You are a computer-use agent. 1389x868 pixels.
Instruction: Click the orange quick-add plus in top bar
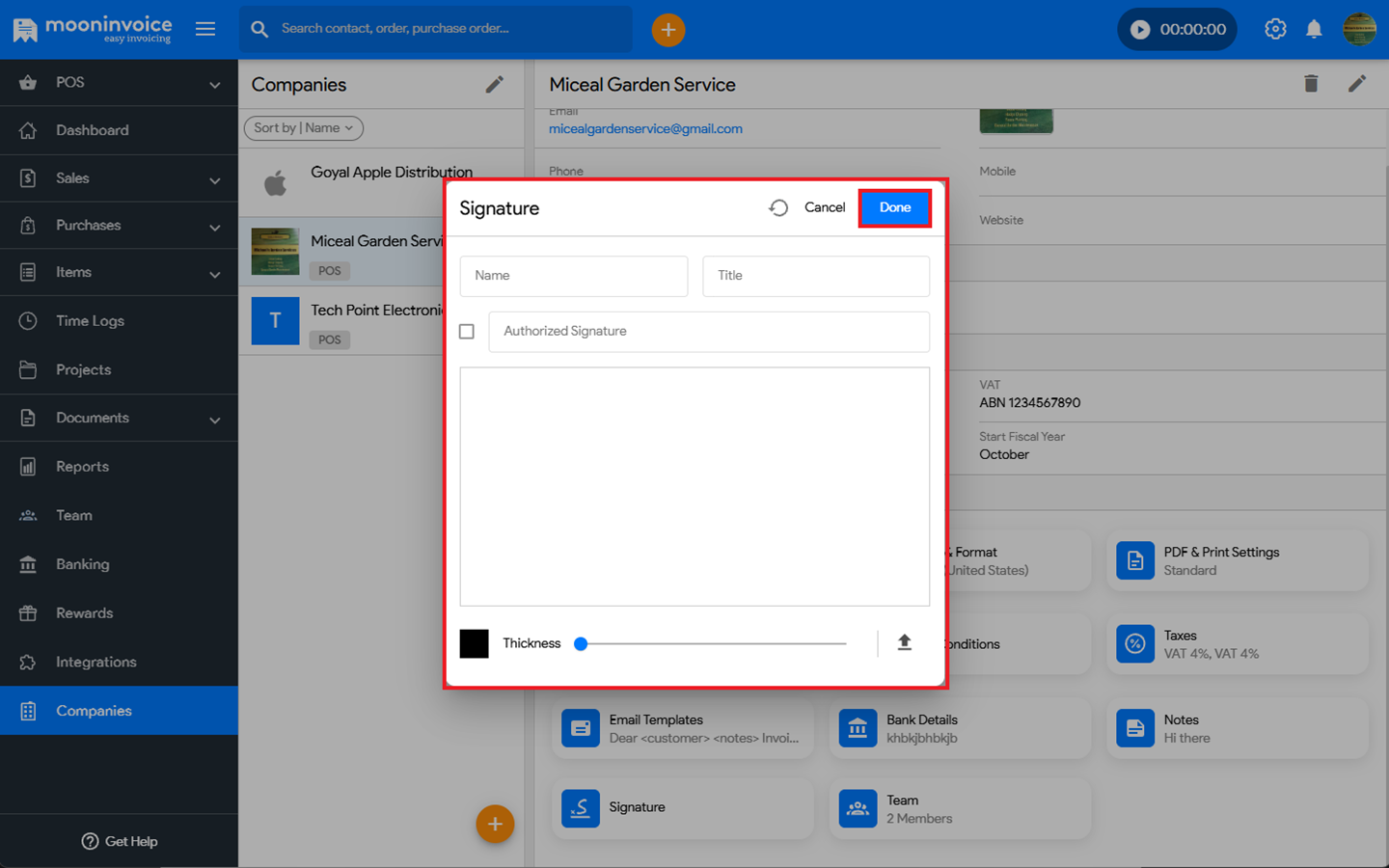667,30
